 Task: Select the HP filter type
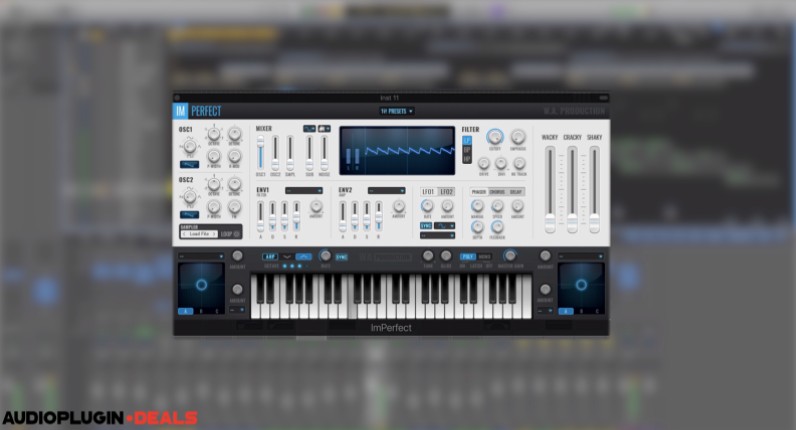point(467,159)
